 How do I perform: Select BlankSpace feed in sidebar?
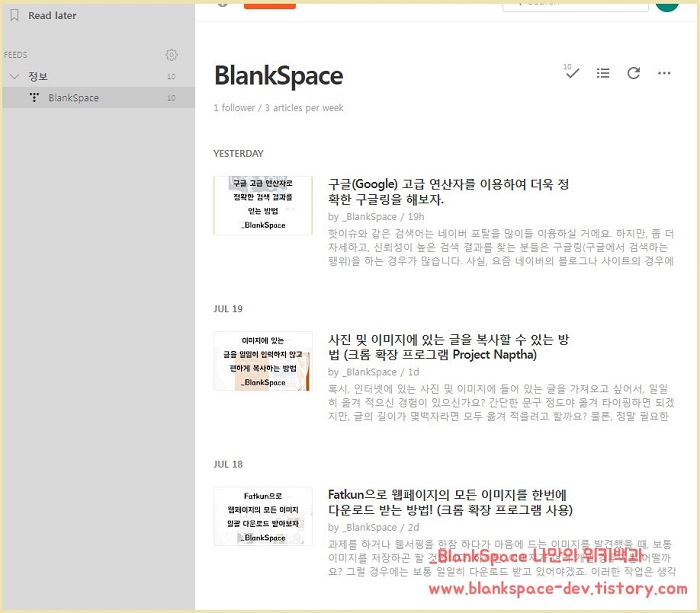pos(99,98)
